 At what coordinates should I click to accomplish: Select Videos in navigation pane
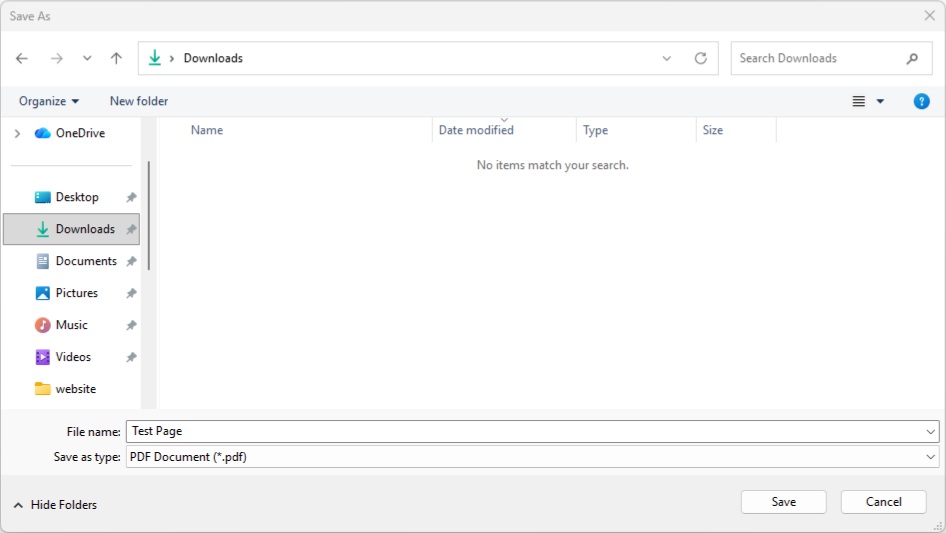(x=72, y=357)
